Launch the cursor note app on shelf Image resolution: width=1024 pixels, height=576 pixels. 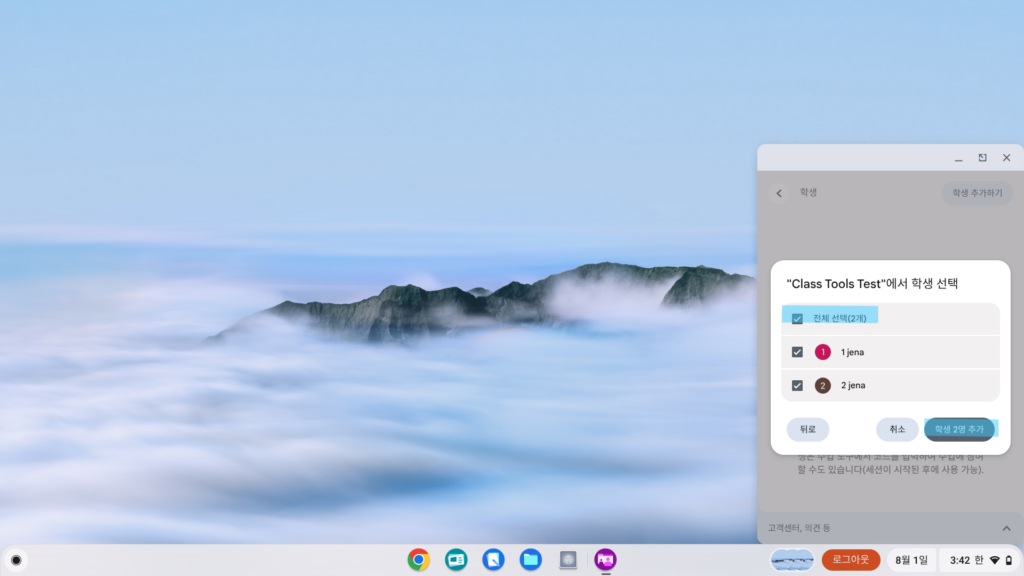[493, 560]
